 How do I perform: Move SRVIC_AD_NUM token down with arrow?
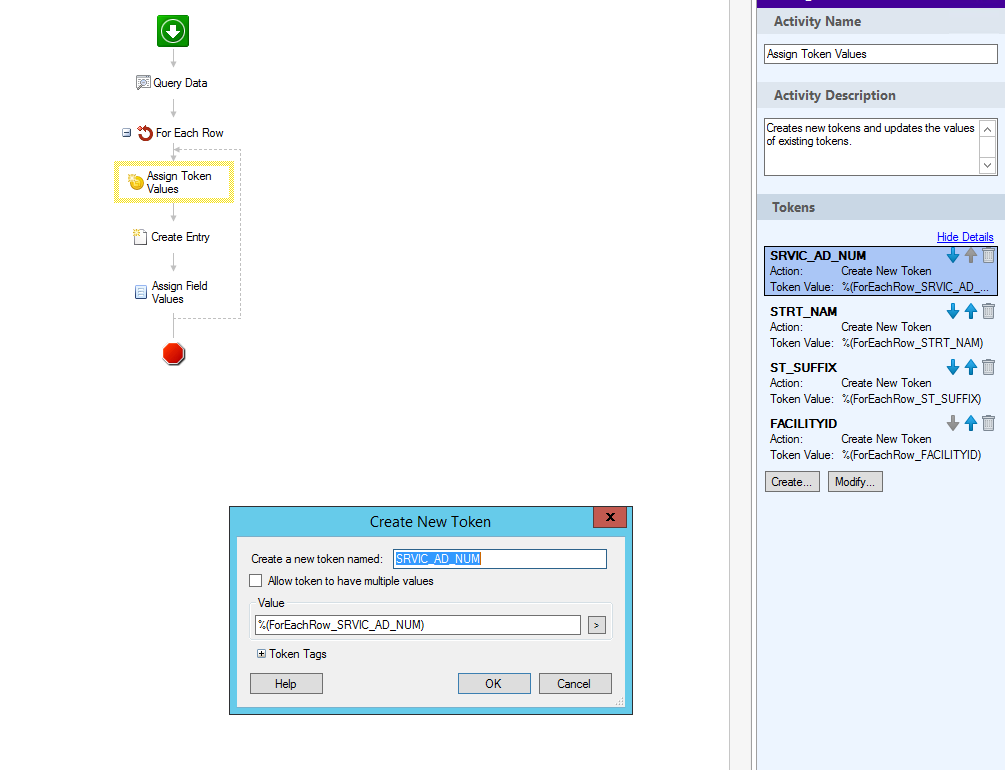point(952,256)
